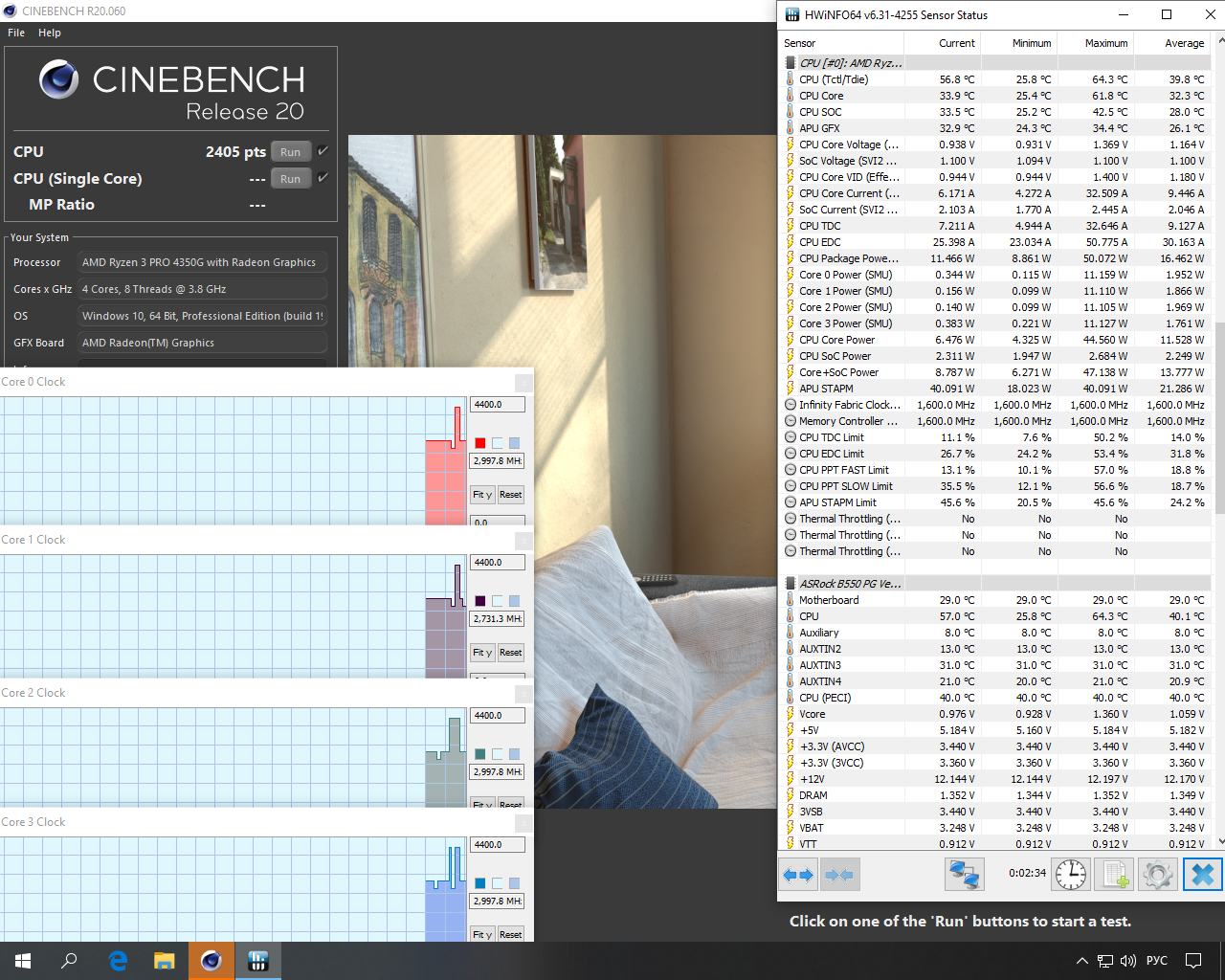Viewport: 1225px width, 980px height.
Task: Click the lightning icon beside CPU TDC
Action: pos(791,226)
